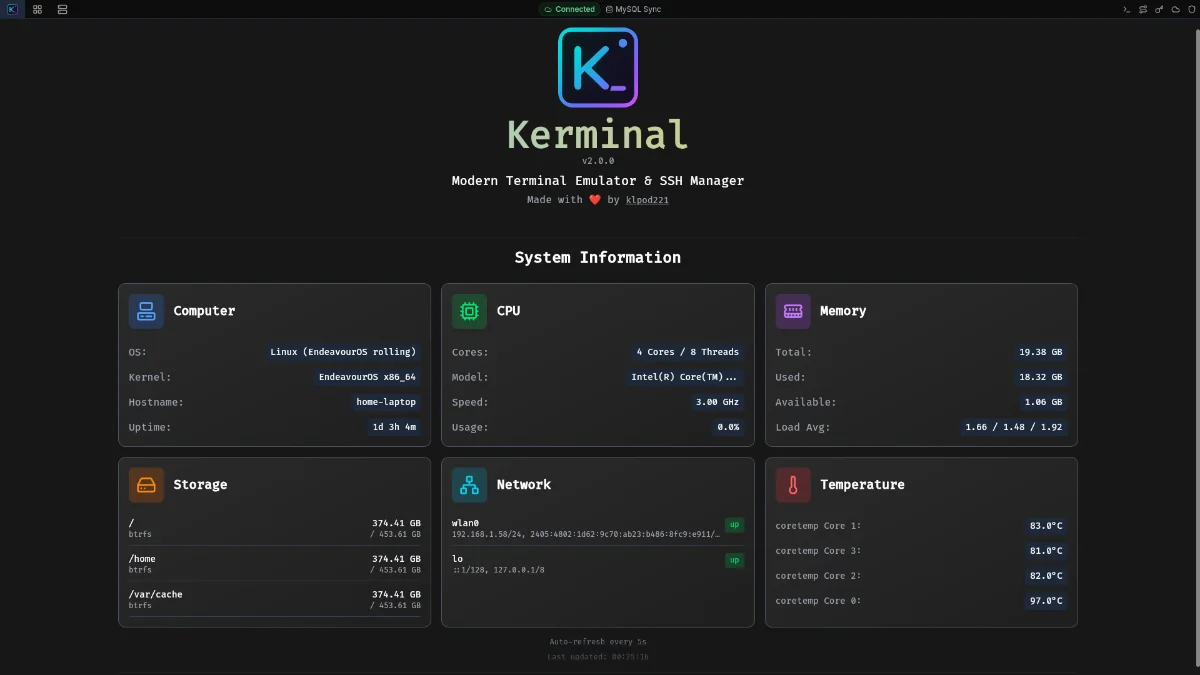Viewport: 1200px width, 675px height.
Task: Open the SSH sync icon in the top-right
Action: [x=1143, y=9]
